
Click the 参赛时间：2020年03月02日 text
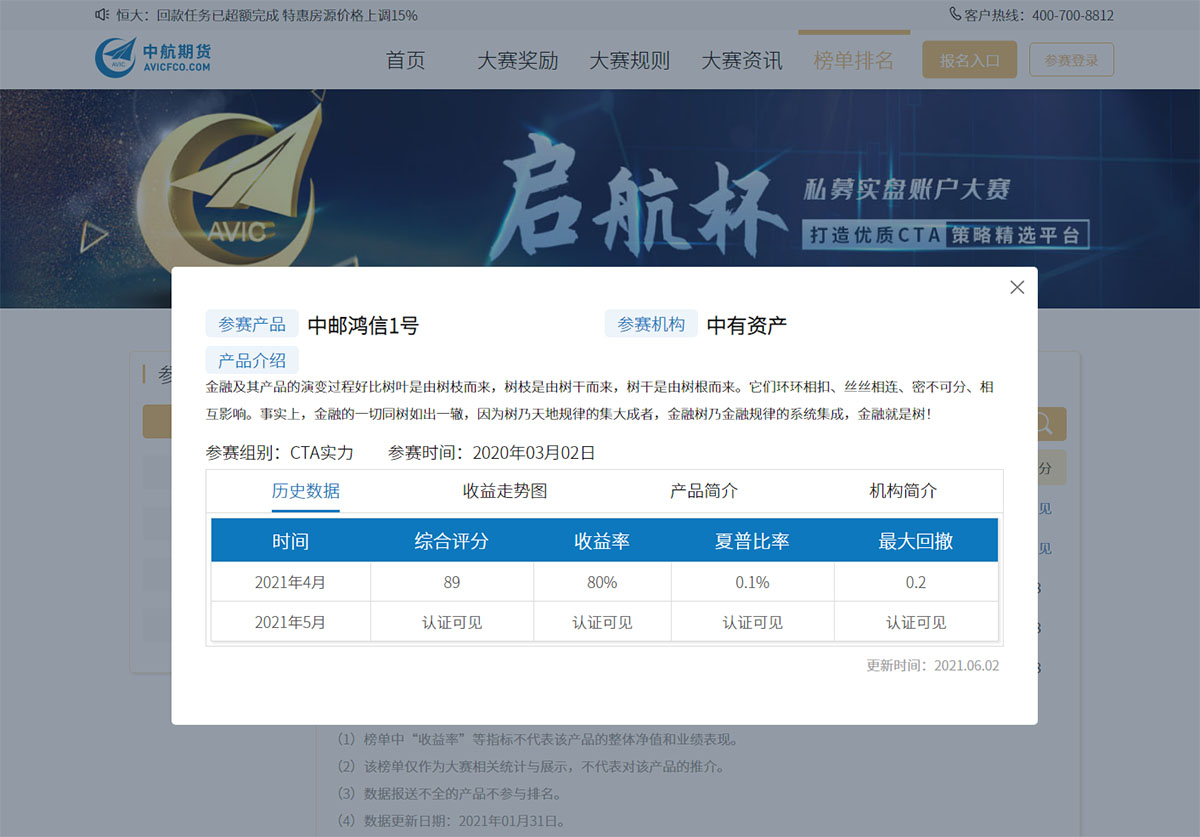tap(492, 452)
